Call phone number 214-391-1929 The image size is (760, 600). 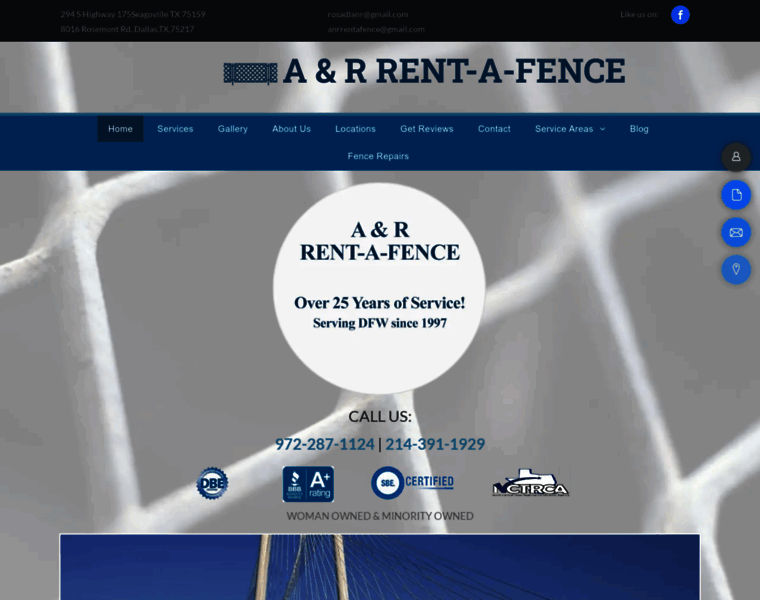coord(435,444)
